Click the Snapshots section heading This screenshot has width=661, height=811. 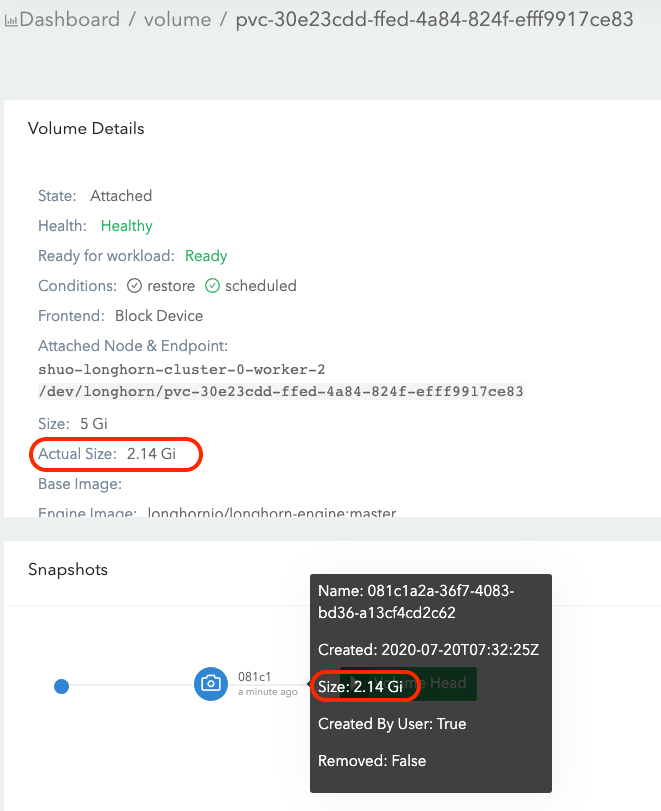coord(67,569)
